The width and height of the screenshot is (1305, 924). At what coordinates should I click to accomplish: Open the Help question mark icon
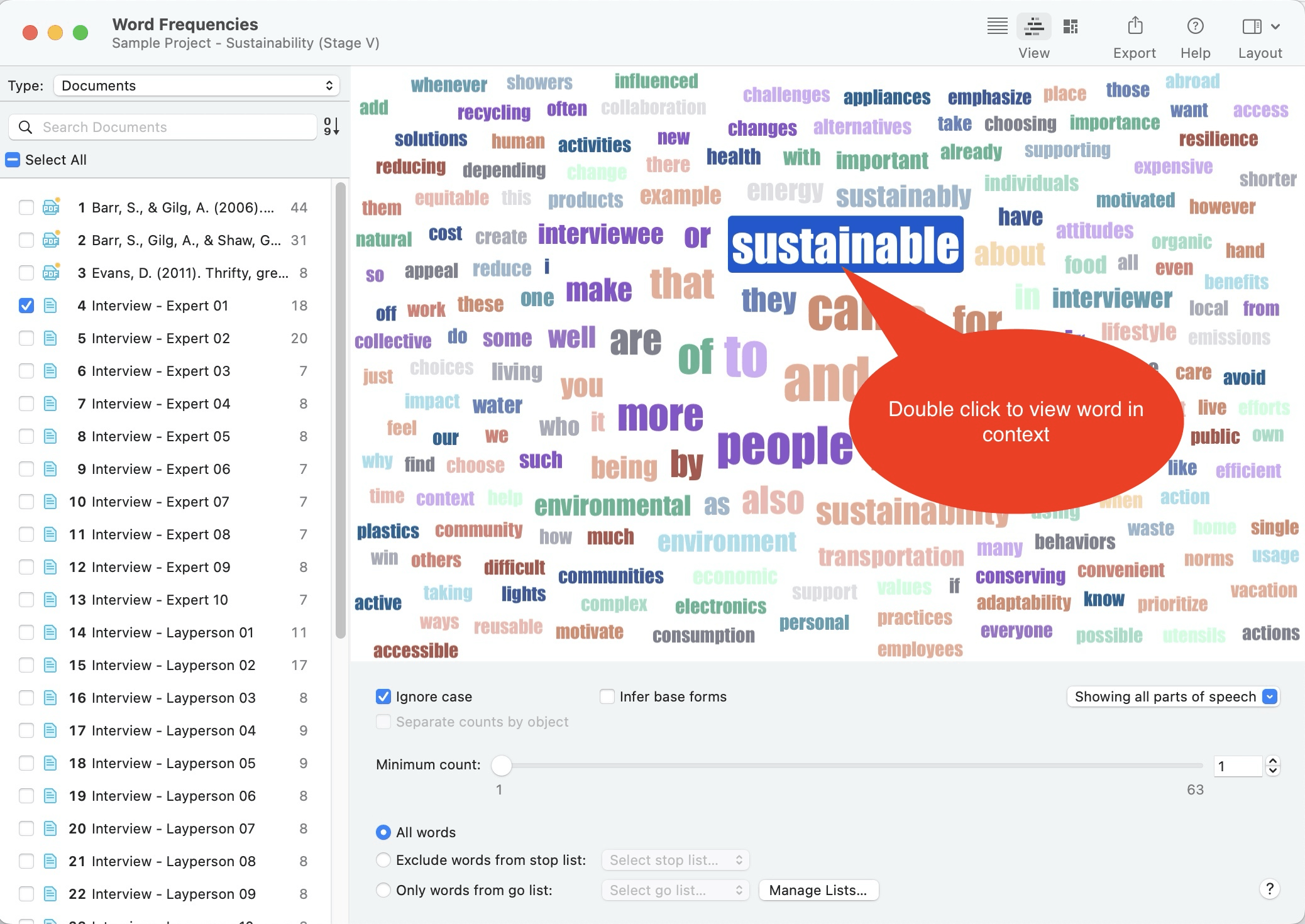tap(1195, 26)
